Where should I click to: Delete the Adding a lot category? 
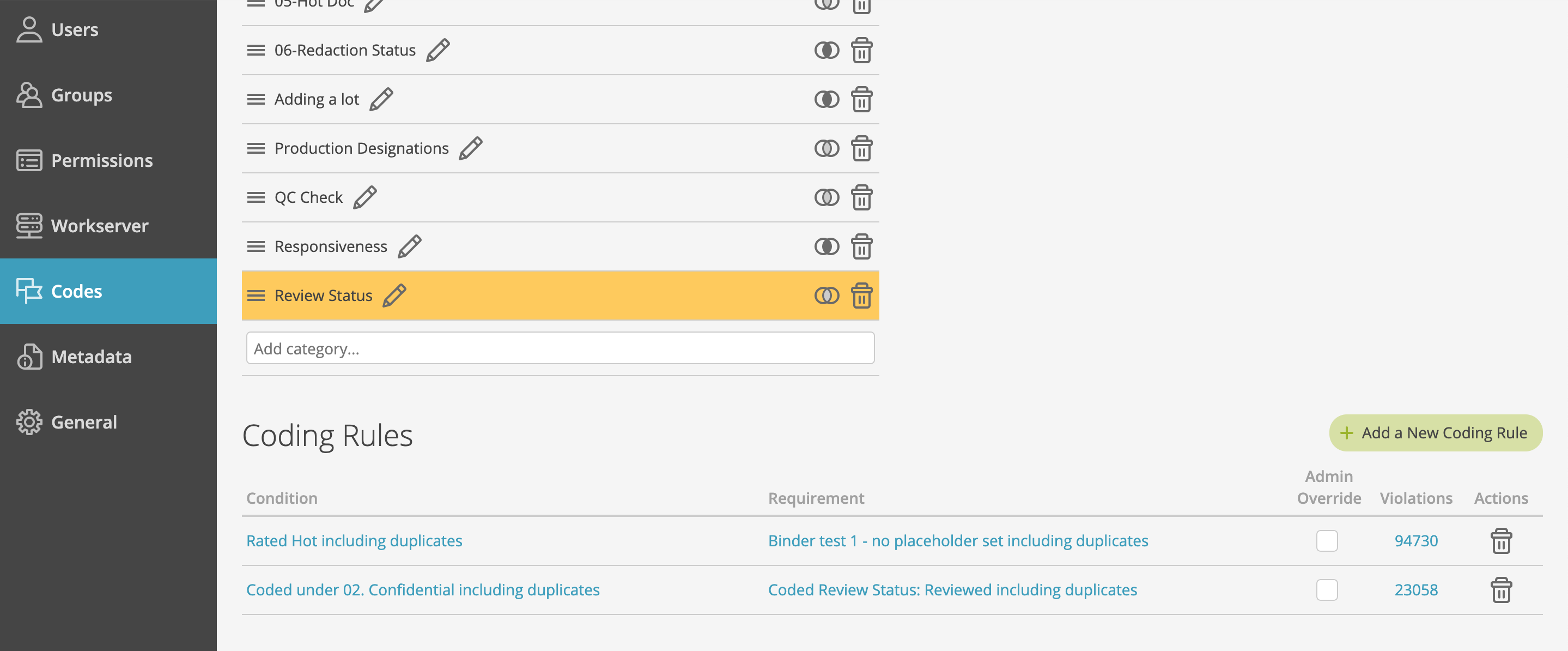point(861,99)
